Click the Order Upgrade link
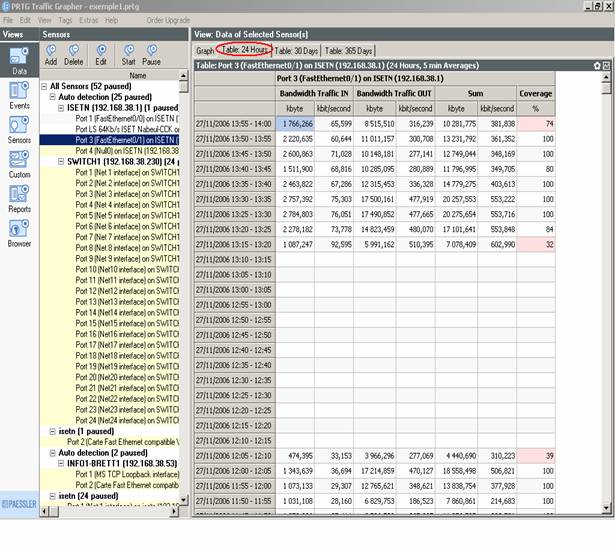The width and height of the screenshot is (615, 552). (x=167, y=20)
